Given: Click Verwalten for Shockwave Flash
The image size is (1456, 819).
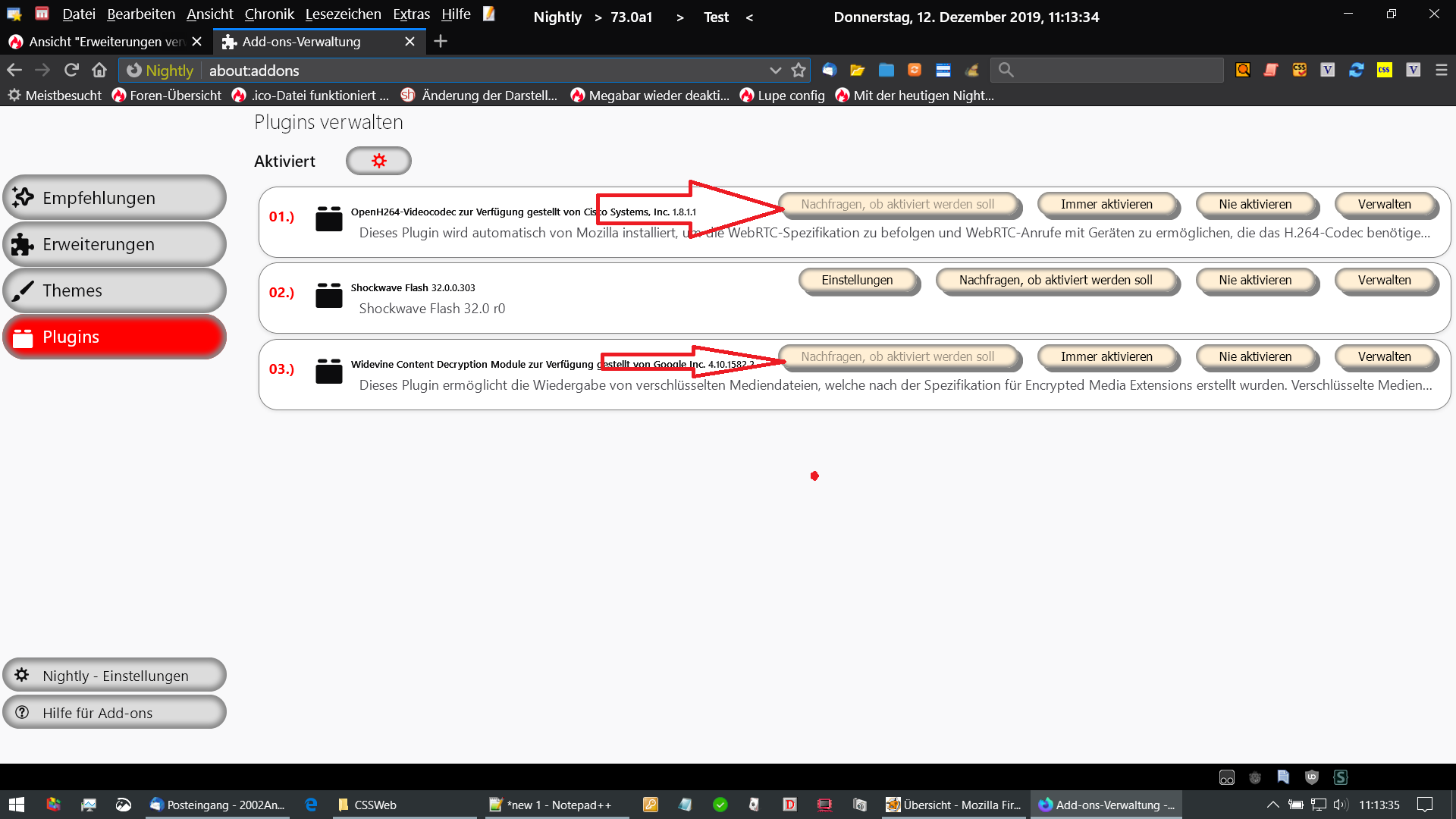Looking at the screenshot, I should tap(1384, 280).
